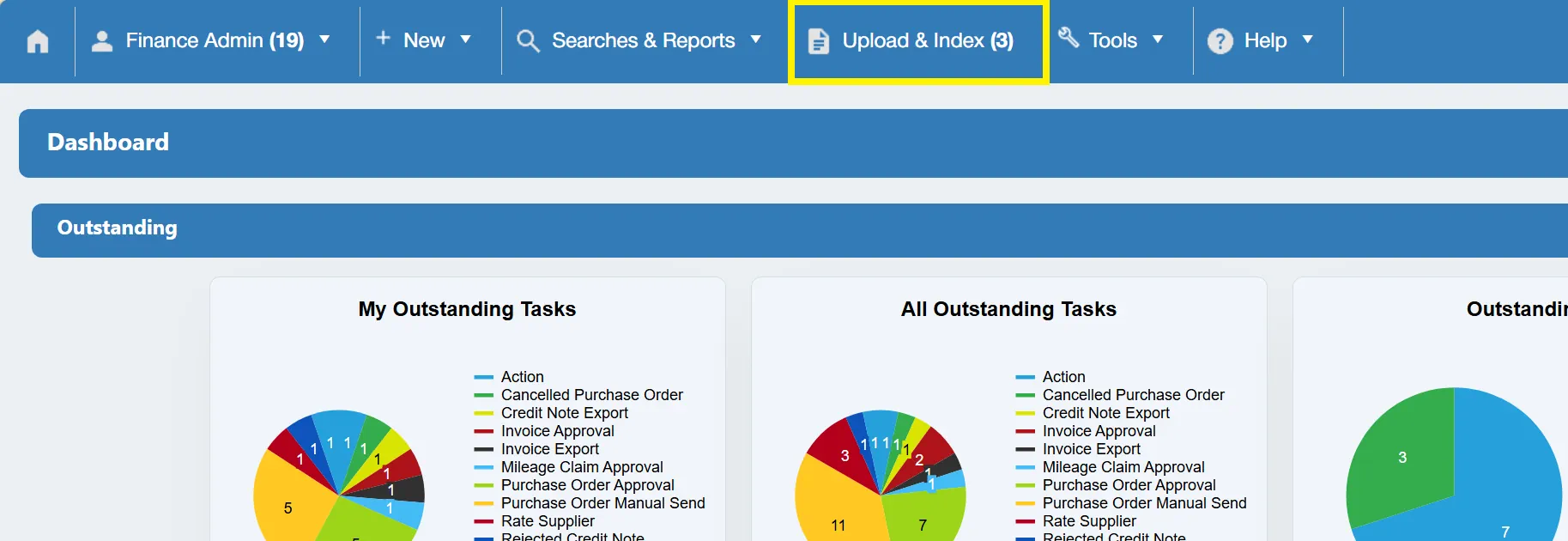Toggle Invoice Approval legend in All Outstanding Tasks
Image resolution: width=1568 pixels, height=541 pixels.
point(1086,431)
